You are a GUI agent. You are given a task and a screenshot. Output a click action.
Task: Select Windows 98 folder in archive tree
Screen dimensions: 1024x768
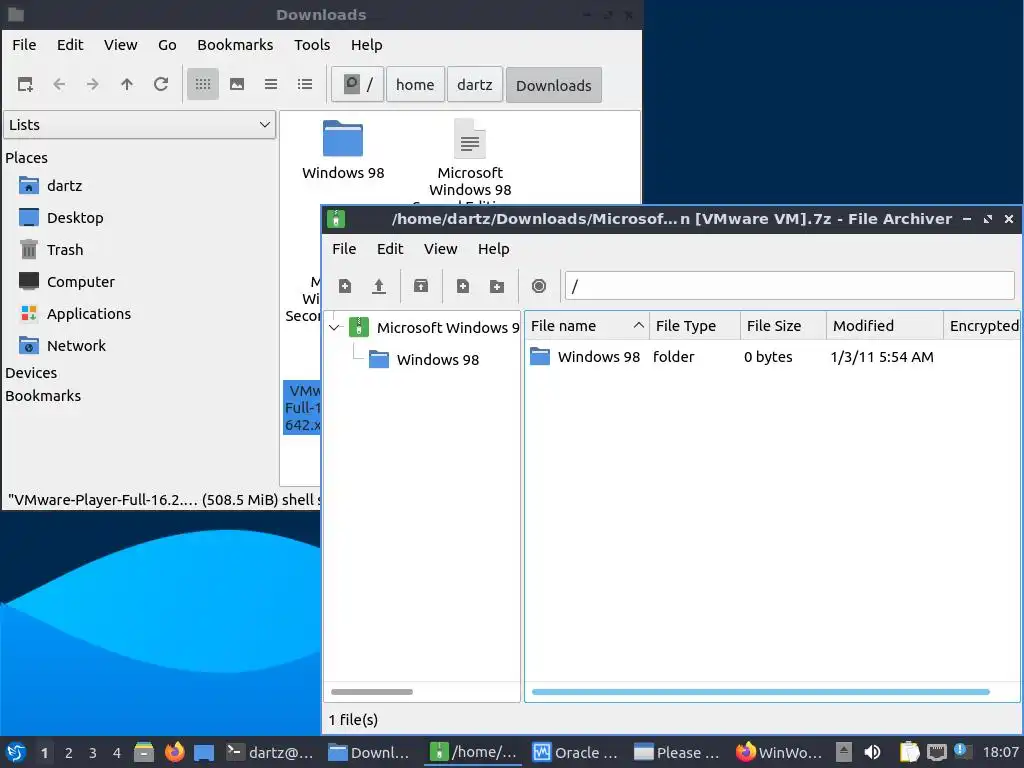pyautogui.click(x=424, y=360)
